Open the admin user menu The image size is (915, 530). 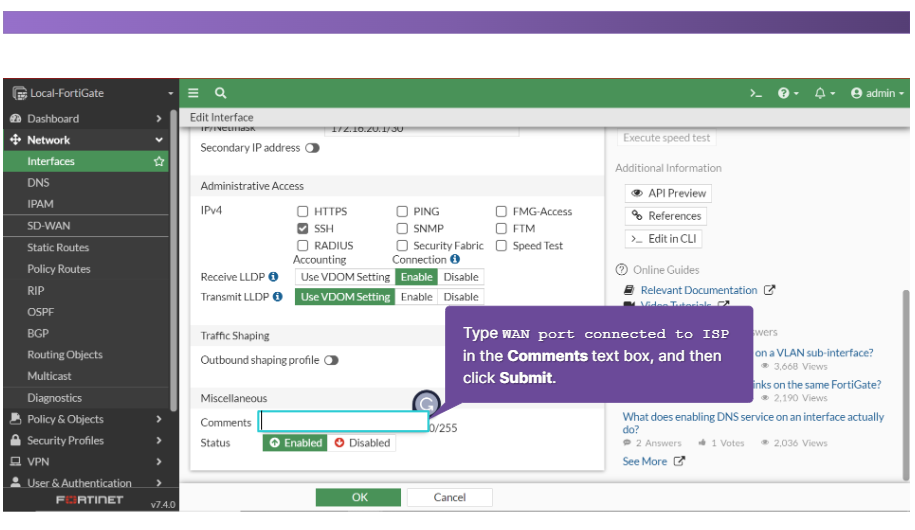click(877, 93)
